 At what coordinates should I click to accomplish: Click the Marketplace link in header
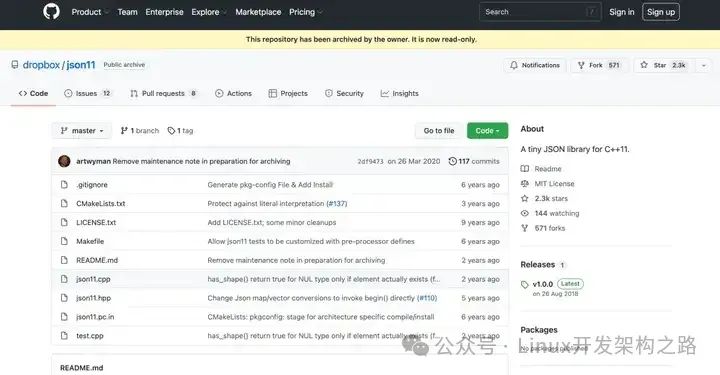[x=258, y=12]
